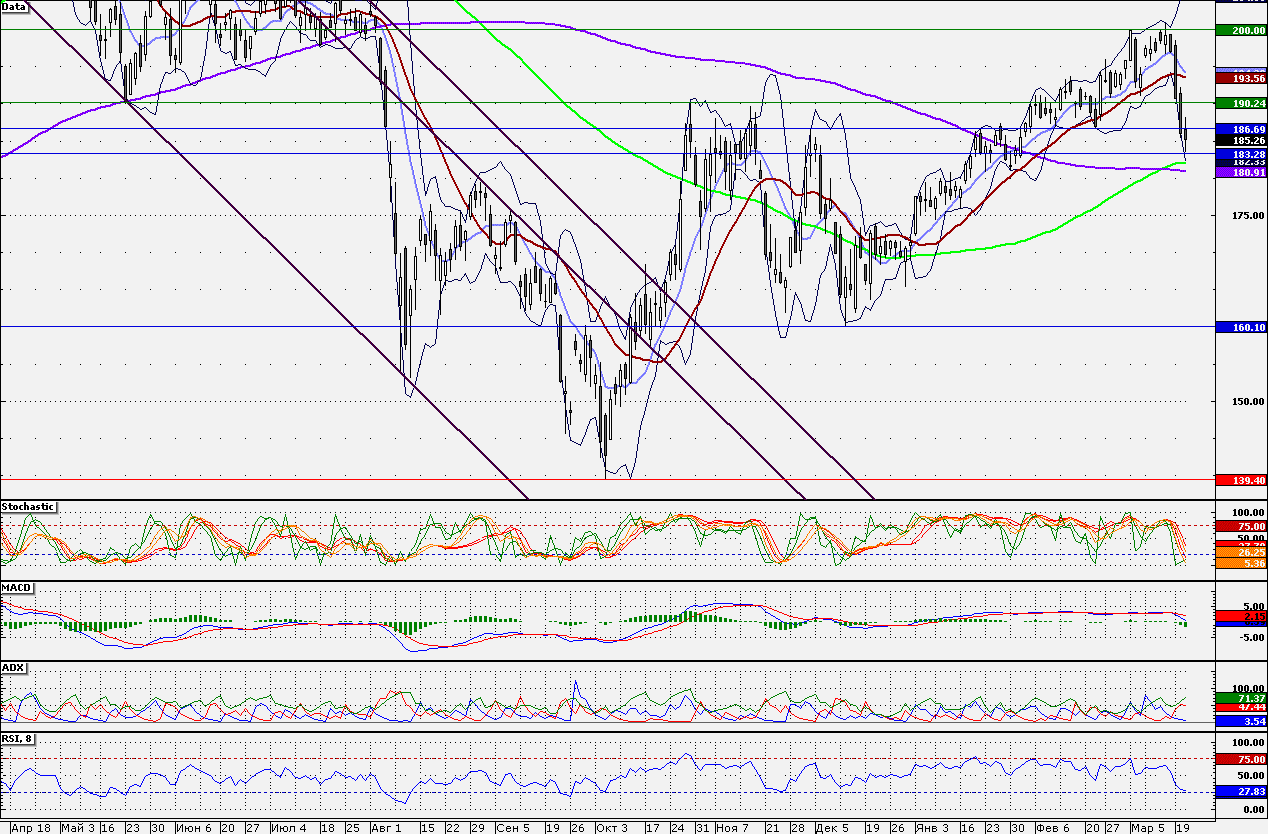Click the blue 3.54 ADX value marker
Screen dimensions: 1268x834
click(x=1240, y=720)
